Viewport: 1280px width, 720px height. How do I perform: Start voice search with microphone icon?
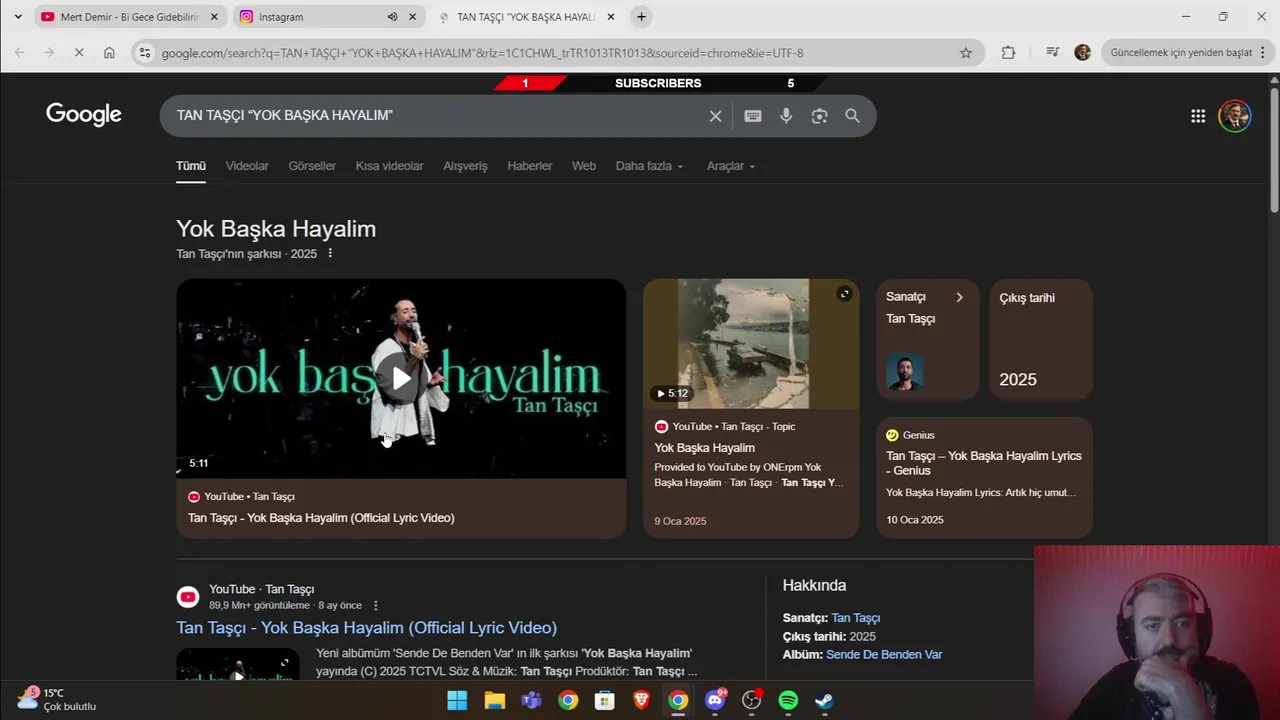point(786,116)
